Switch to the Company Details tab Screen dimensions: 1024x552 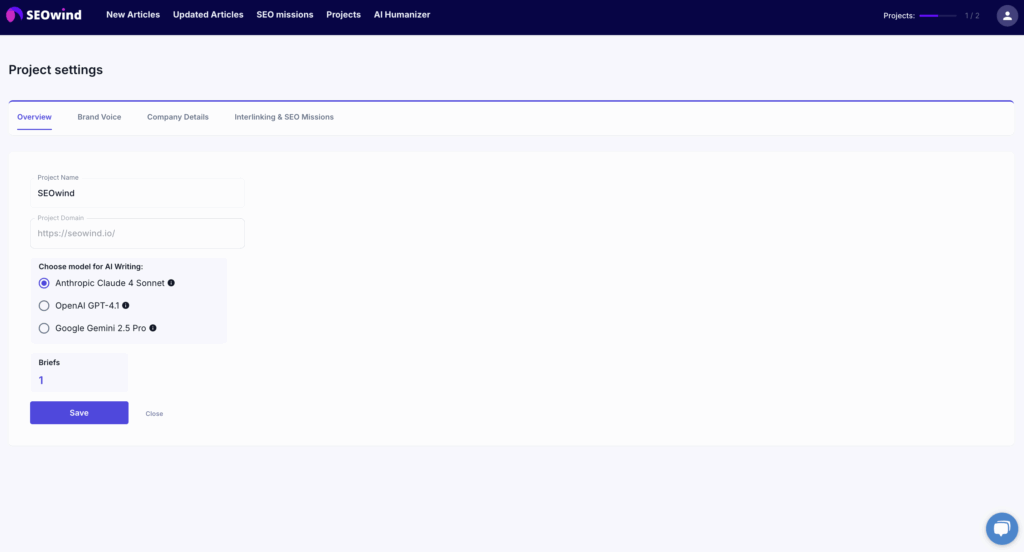pos(178,117)
